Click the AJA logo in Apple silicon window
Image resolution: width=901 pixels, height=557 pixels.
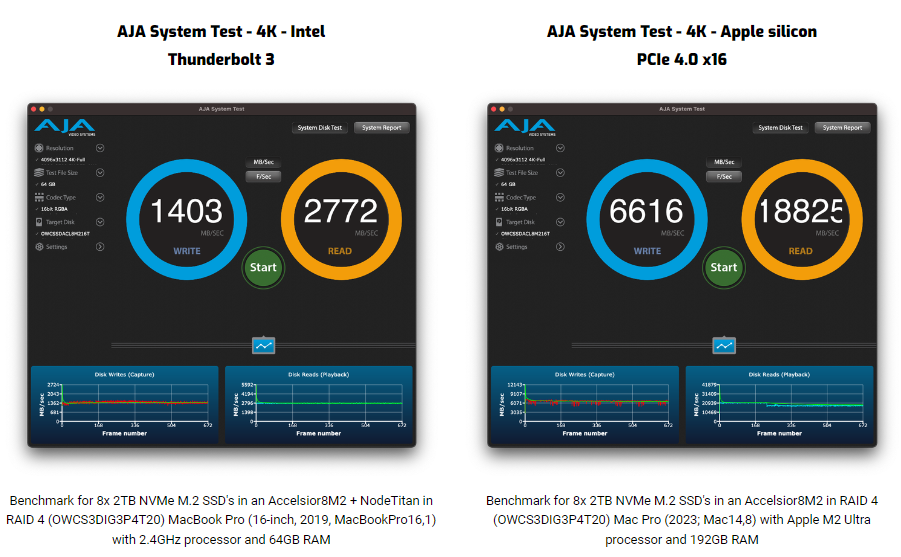[525, 127]
